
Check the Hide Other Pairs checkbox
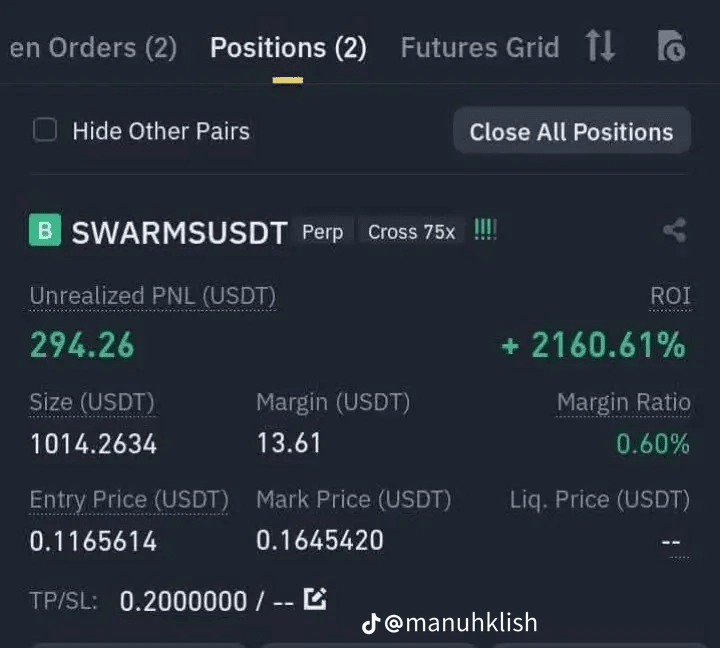point(45,130)
